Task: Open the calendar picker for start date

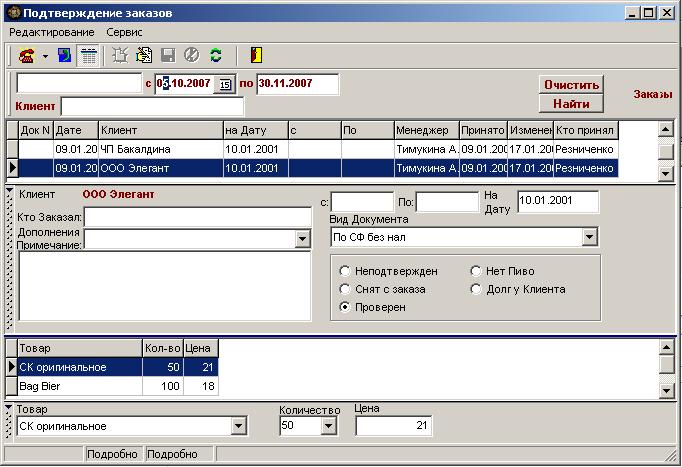Action: click(x=224, y=84)
